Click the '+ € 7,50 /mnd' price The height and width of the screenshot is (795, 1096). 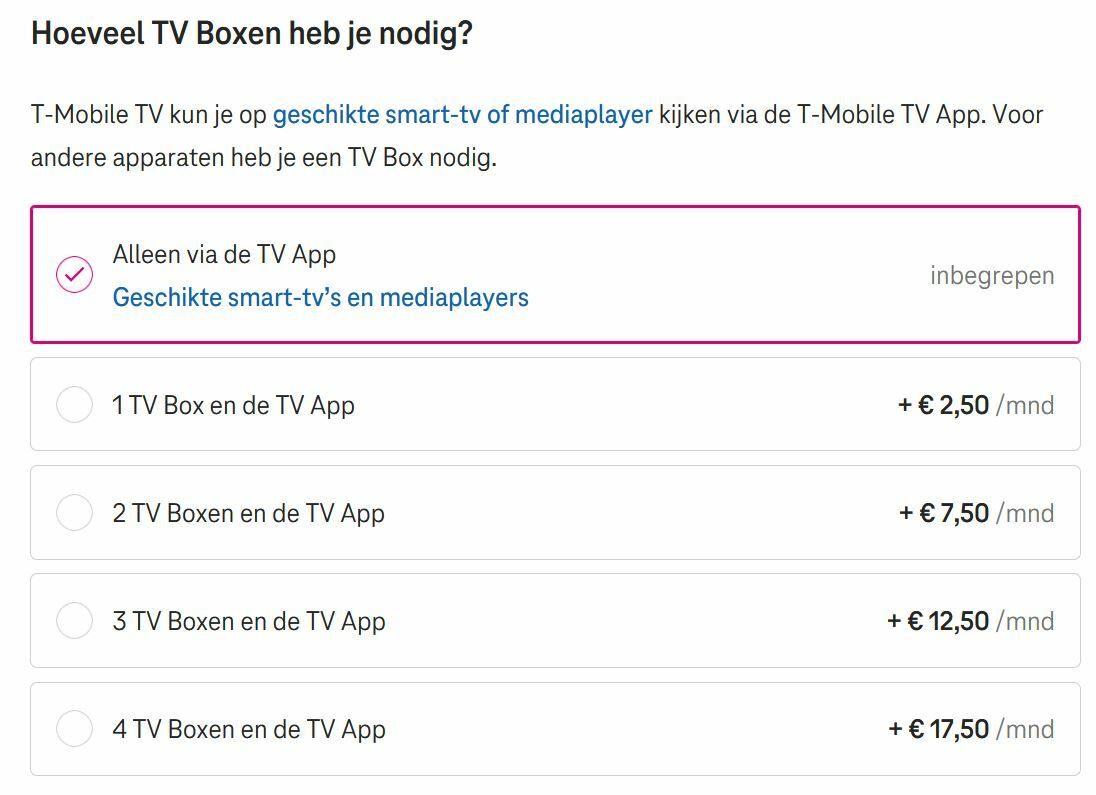tap(975, 513)
